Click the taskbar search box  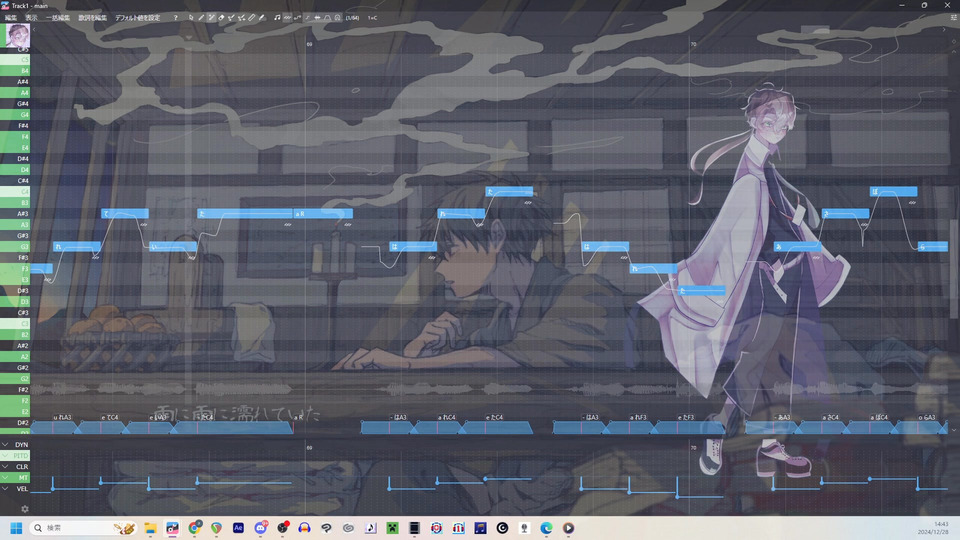tap(83, 528)
